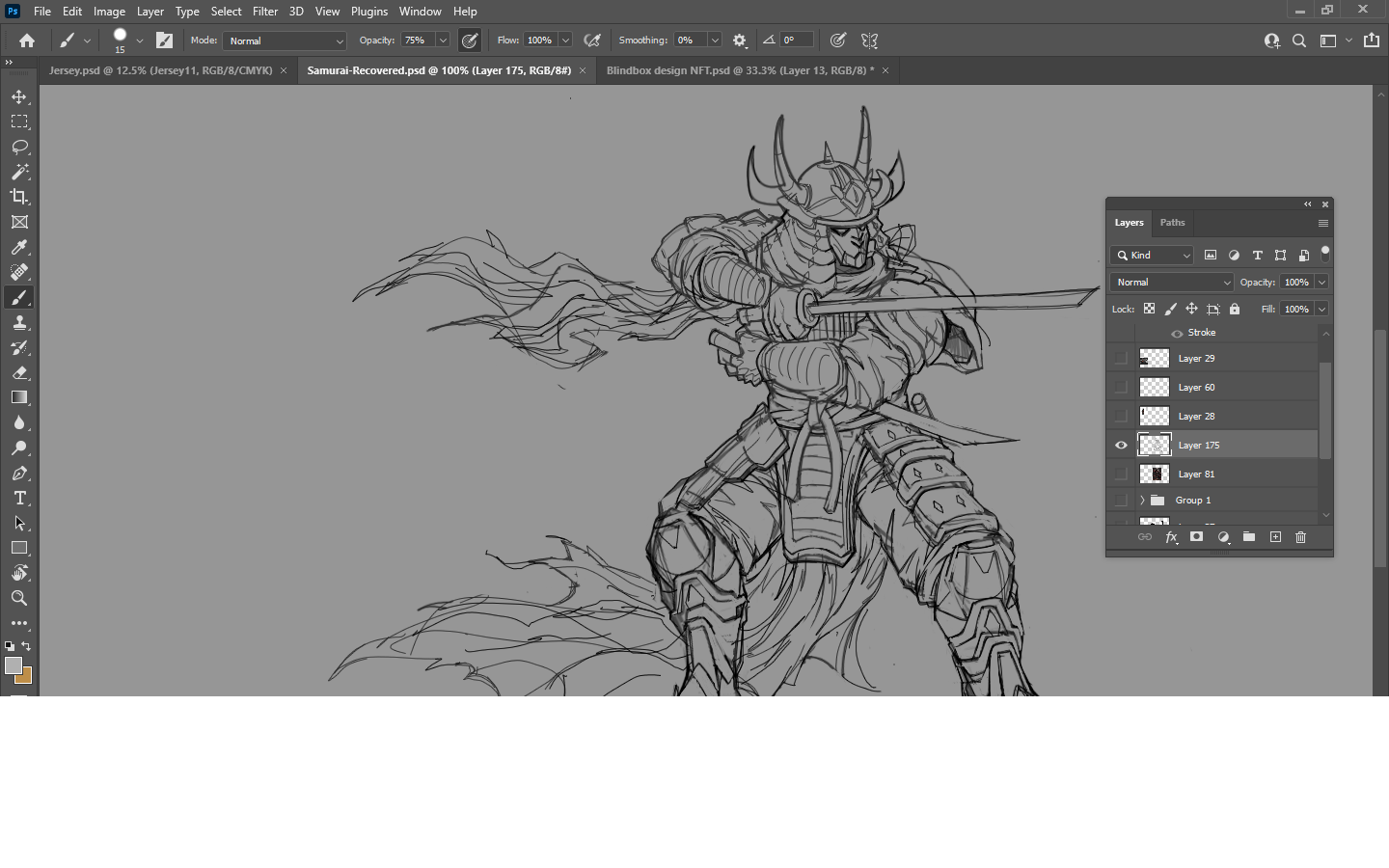Show Layer 60 visibility box
The height and width of the screenshot is (868, 1389).
[1121, 387]
